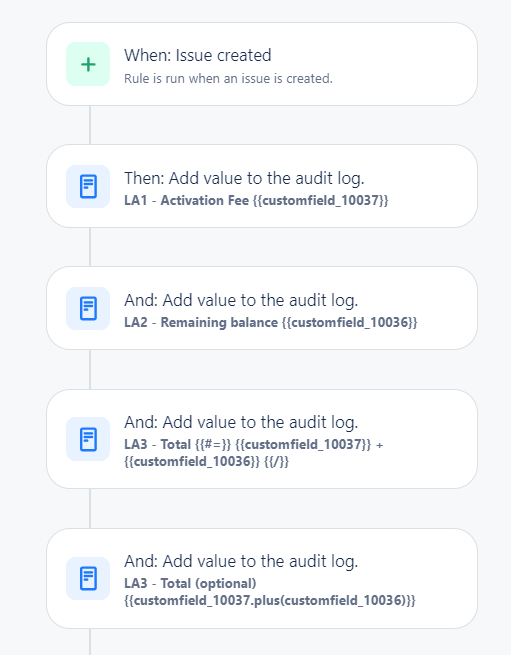Screen dimensions: 511x655
Task: Click the log icon for the LA3 Total {{#=}} action
Action: tap(88, 439)
